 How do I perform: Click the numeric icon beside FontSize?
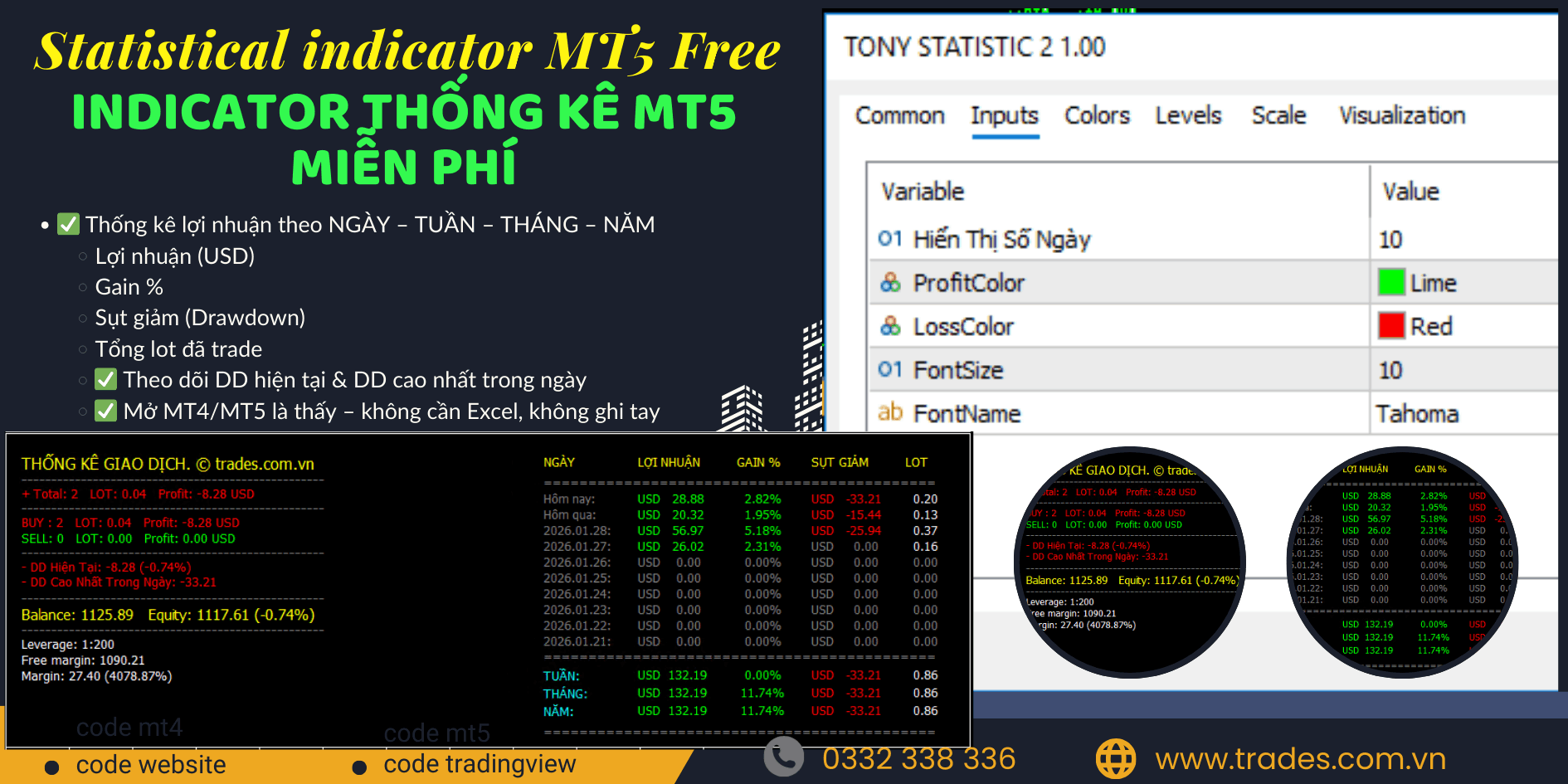point(889,370)
